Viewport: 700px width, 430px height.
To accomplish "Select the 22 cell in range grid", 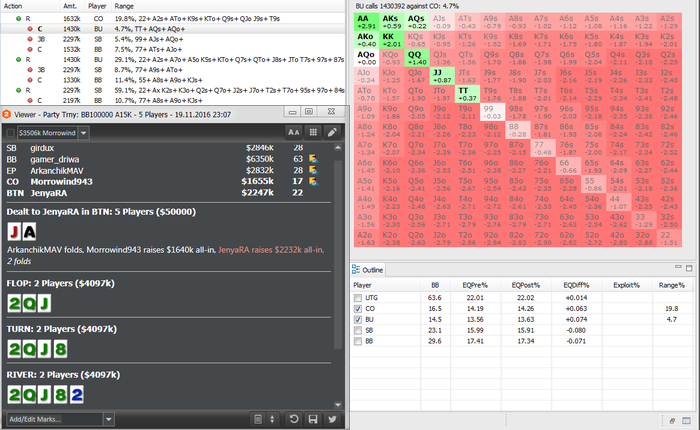I will click(670, 238).
